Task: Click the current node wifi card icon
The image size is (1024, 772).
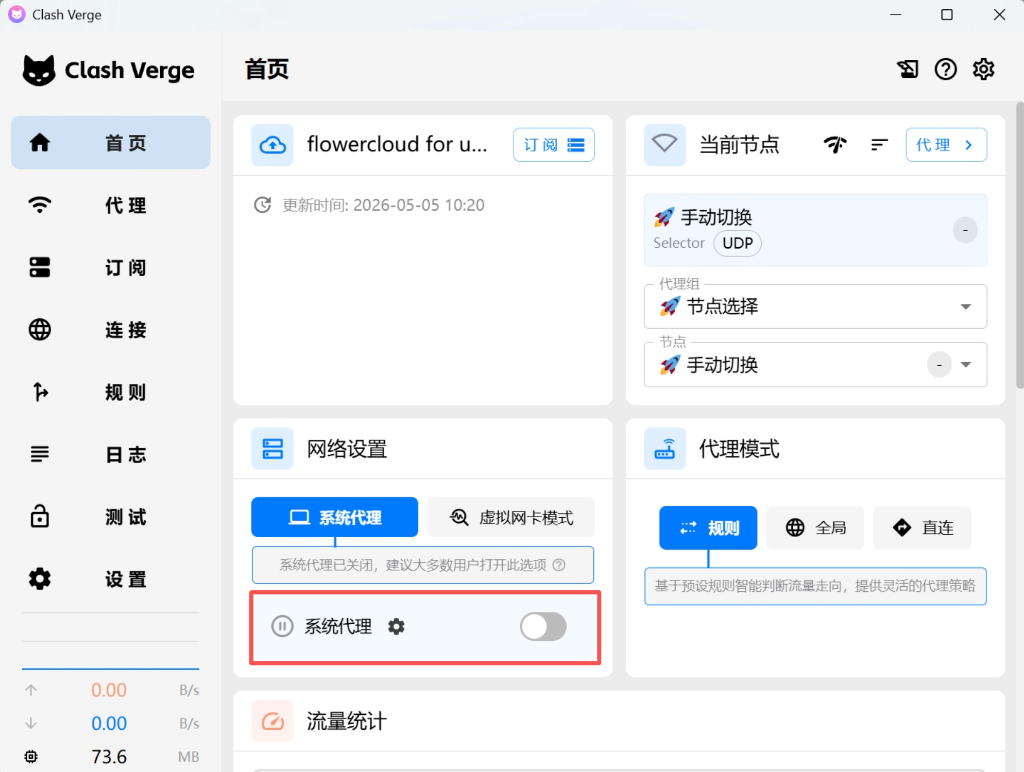Action: pos(665,144)
